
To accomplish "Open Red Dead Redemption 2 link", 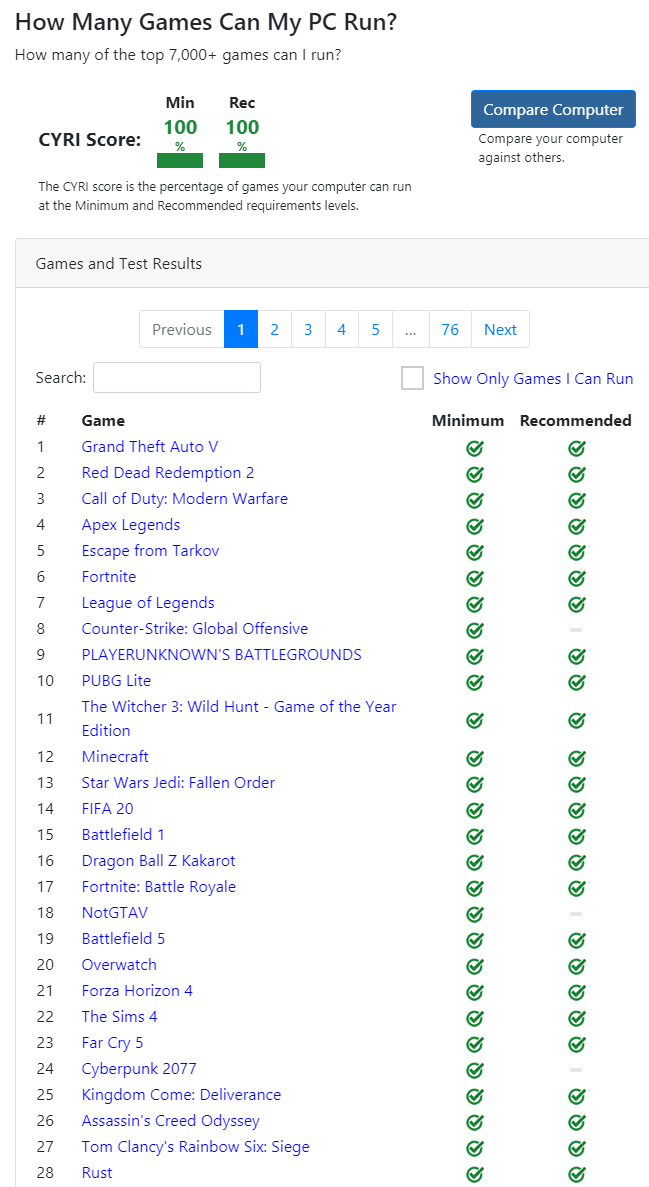I will 168,472.
